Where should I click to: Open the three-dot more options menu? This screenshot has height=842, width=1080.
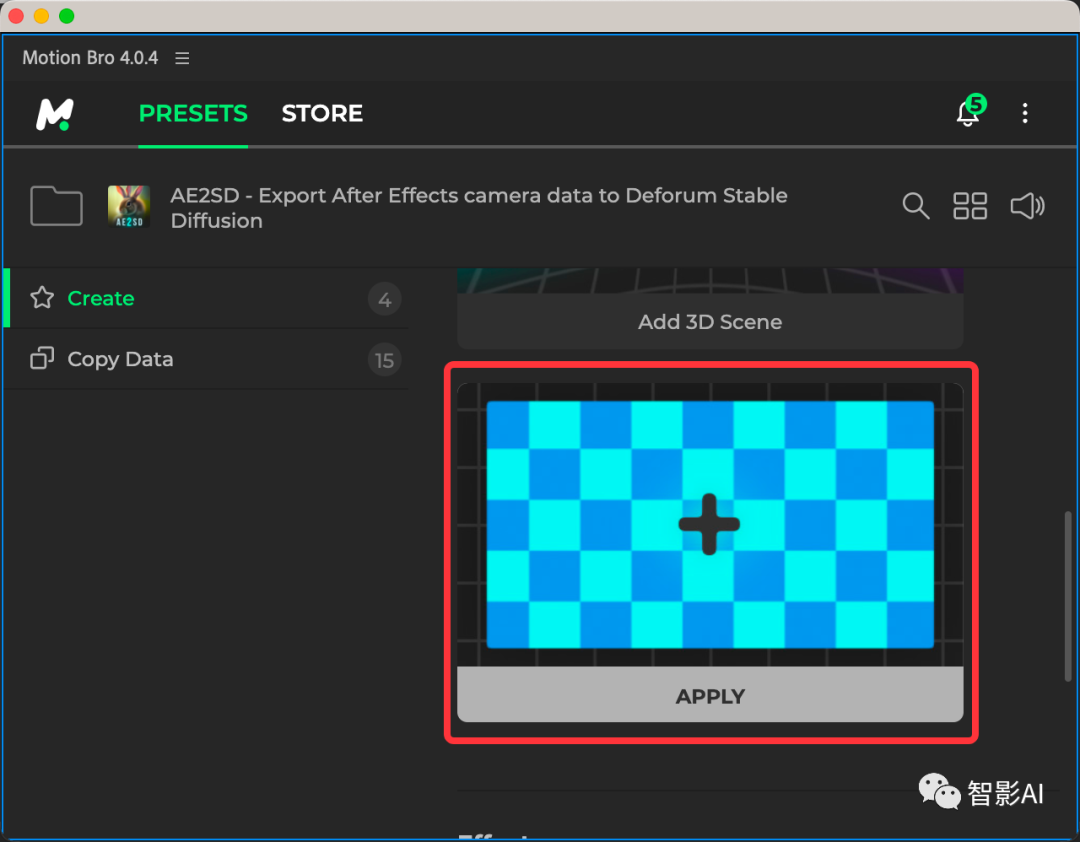tap(1025, 113)
